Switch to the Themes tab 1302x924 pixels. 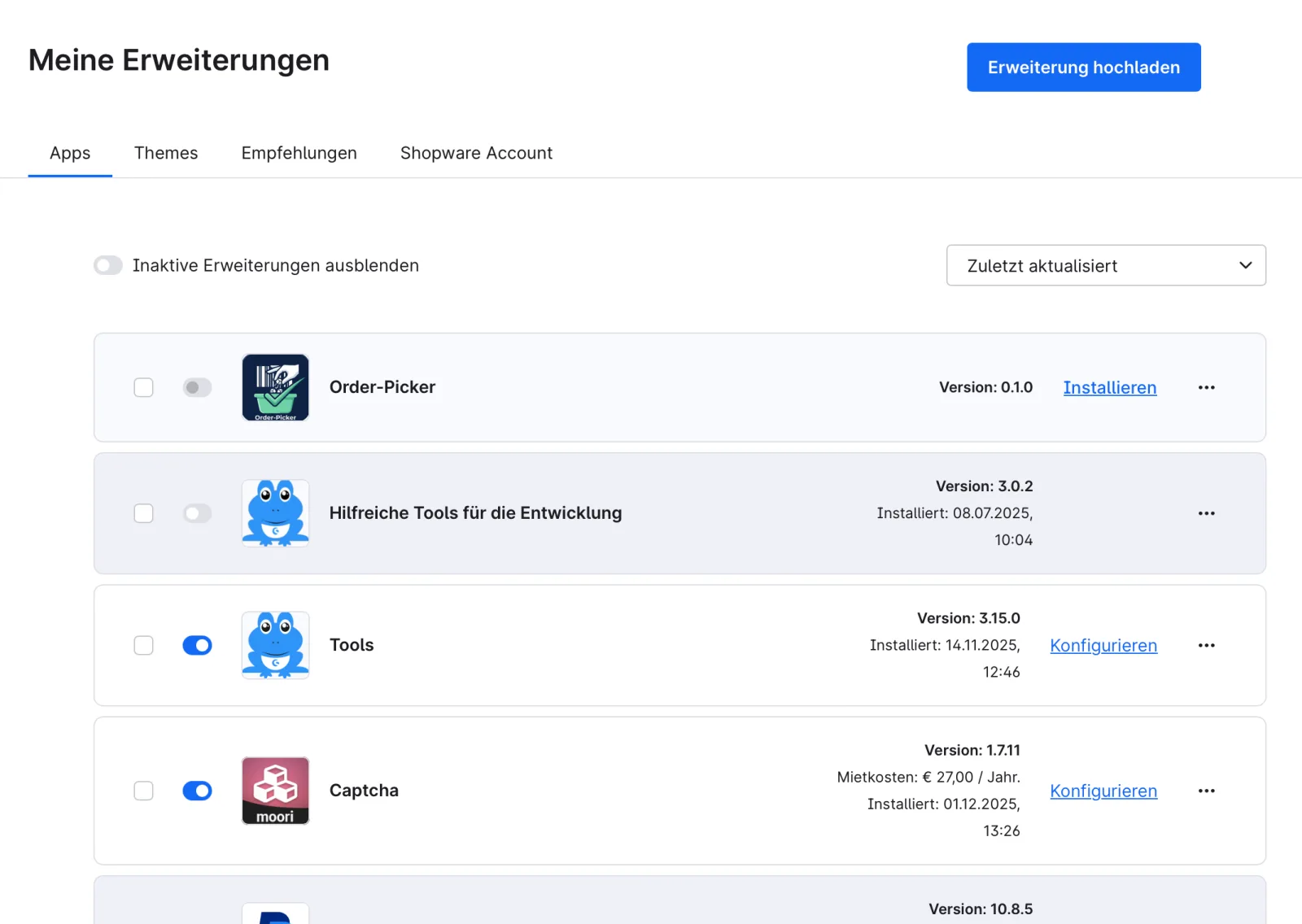tap(166, 153)
